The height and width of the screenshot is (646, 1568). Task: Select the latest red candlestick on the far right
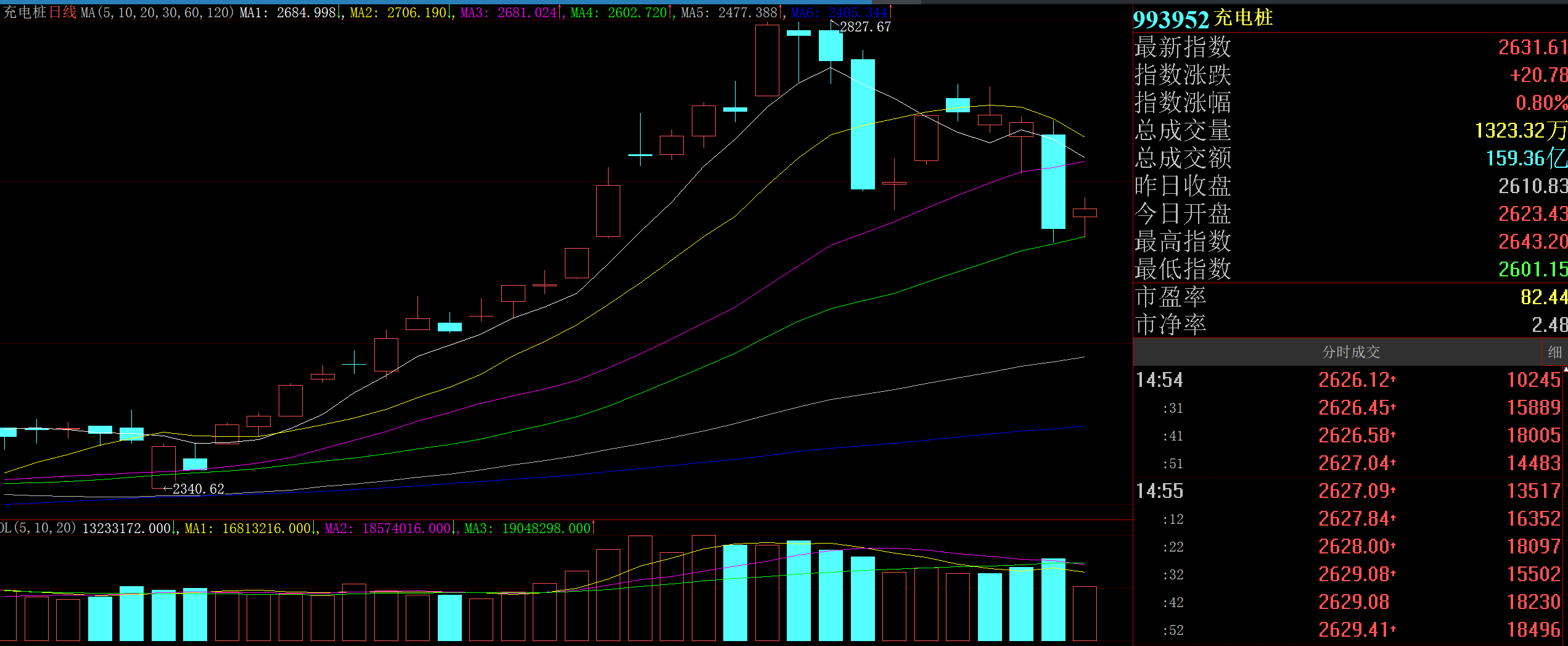[x=1085, y=213]
